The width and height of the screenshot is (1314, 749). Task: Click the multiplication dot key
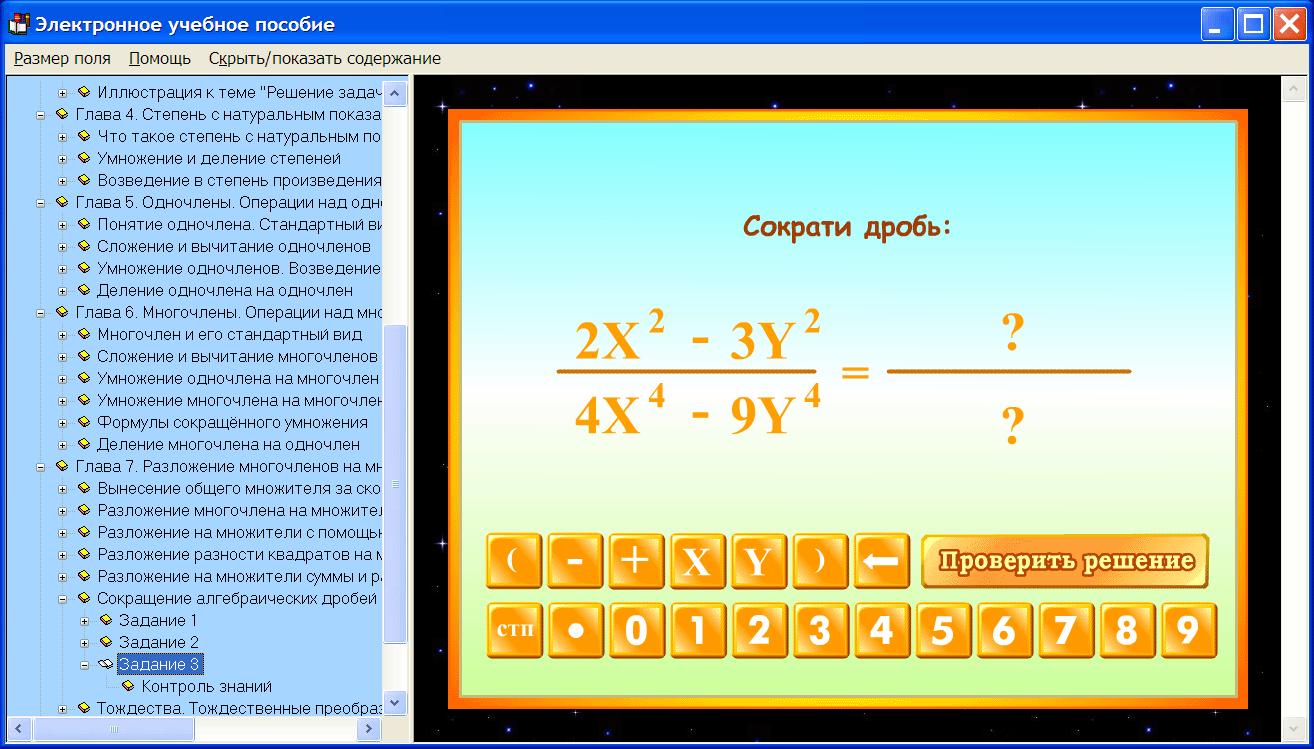pos(575,630)
